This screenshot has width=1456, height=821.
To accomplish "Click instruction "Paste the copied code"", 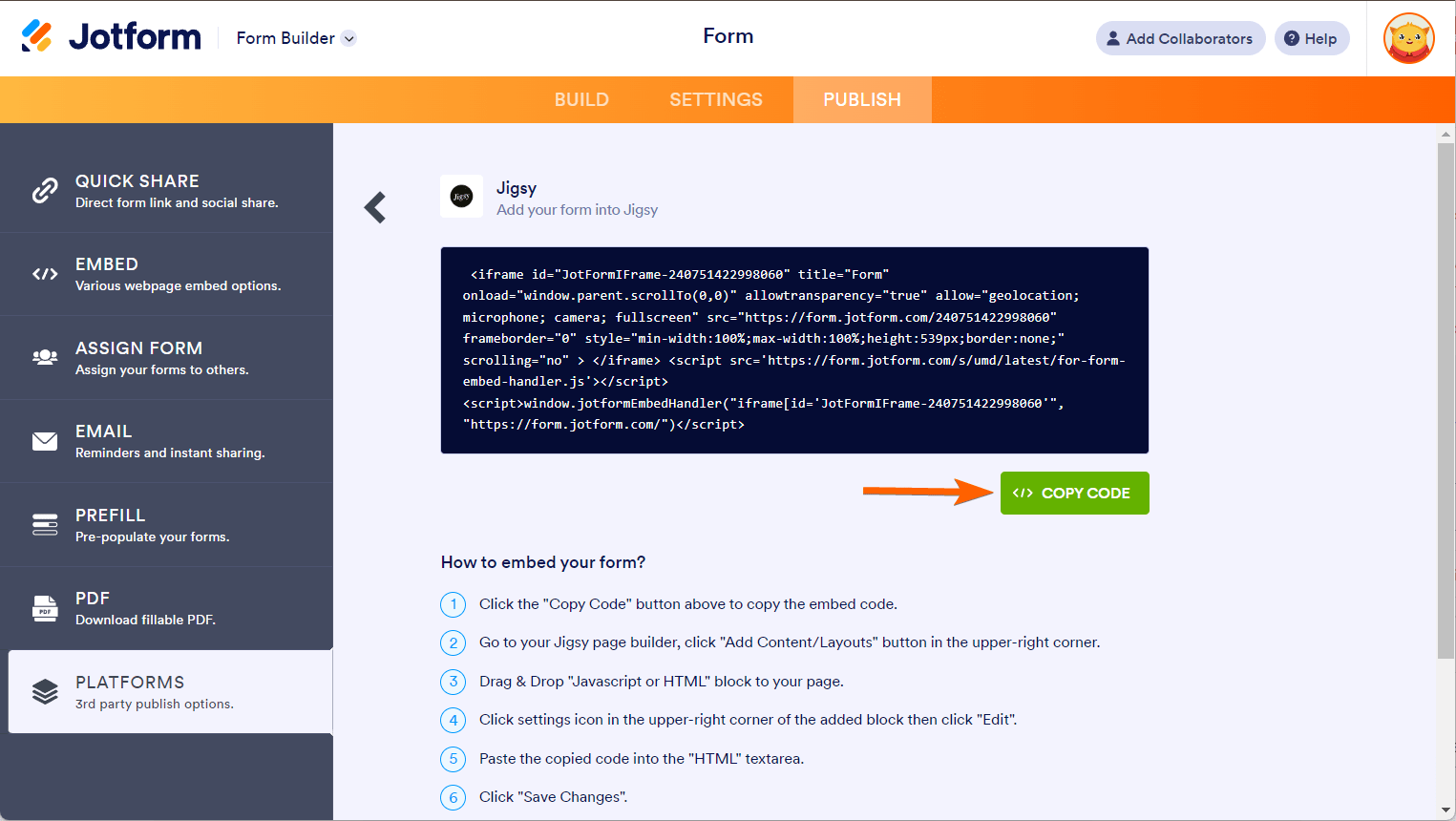I will (642, 759).
